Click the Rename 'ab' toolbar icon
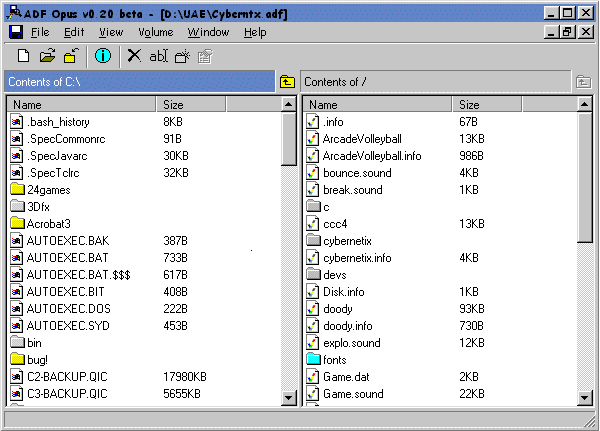Image resolution: width=600 pixels, height=431 pixels. (158, 56)
